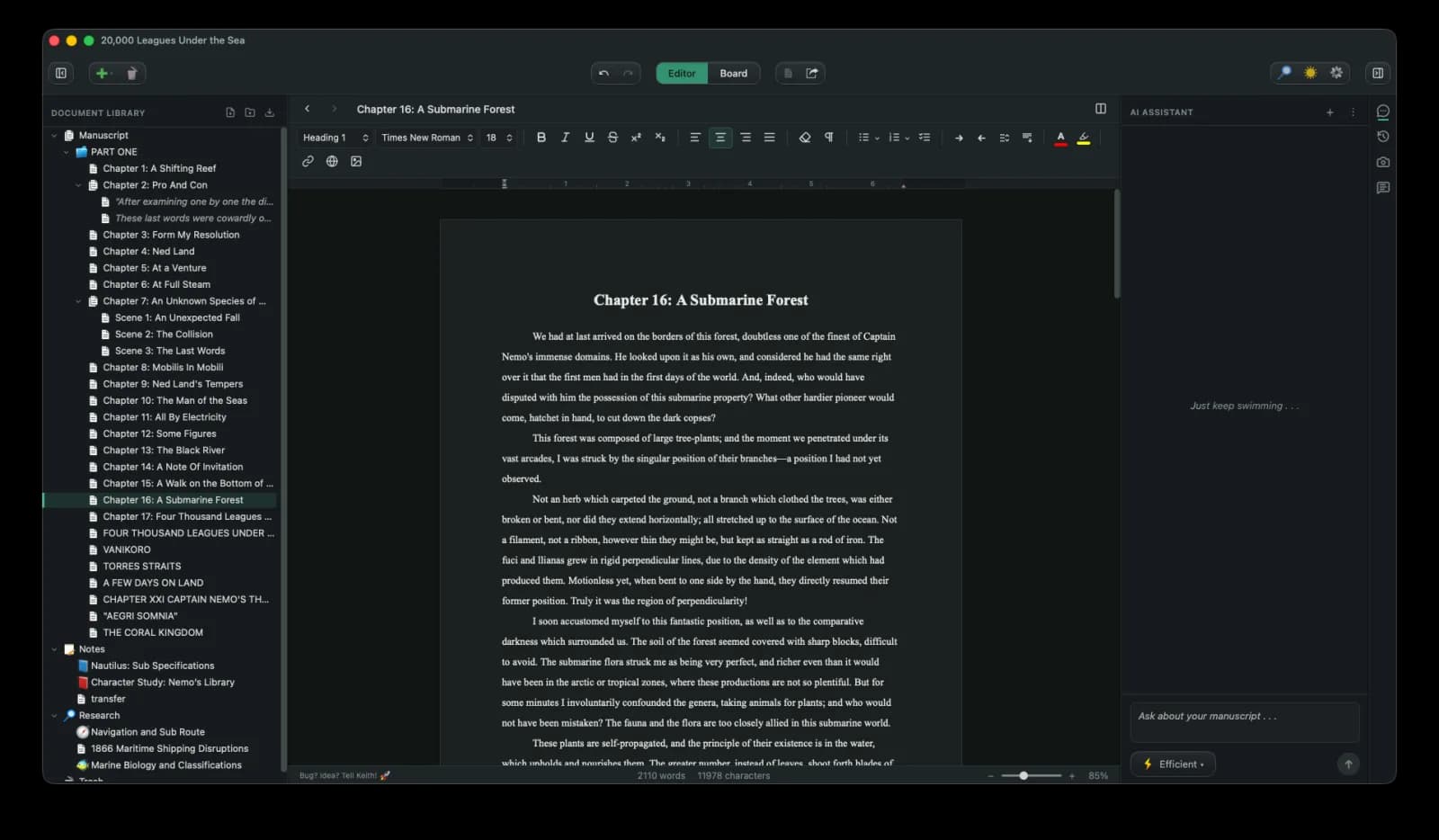Image resolution: width=1439 pixels, height=840 pixels.
Task: Click the back navigation chevron
Action: [308, 109]
